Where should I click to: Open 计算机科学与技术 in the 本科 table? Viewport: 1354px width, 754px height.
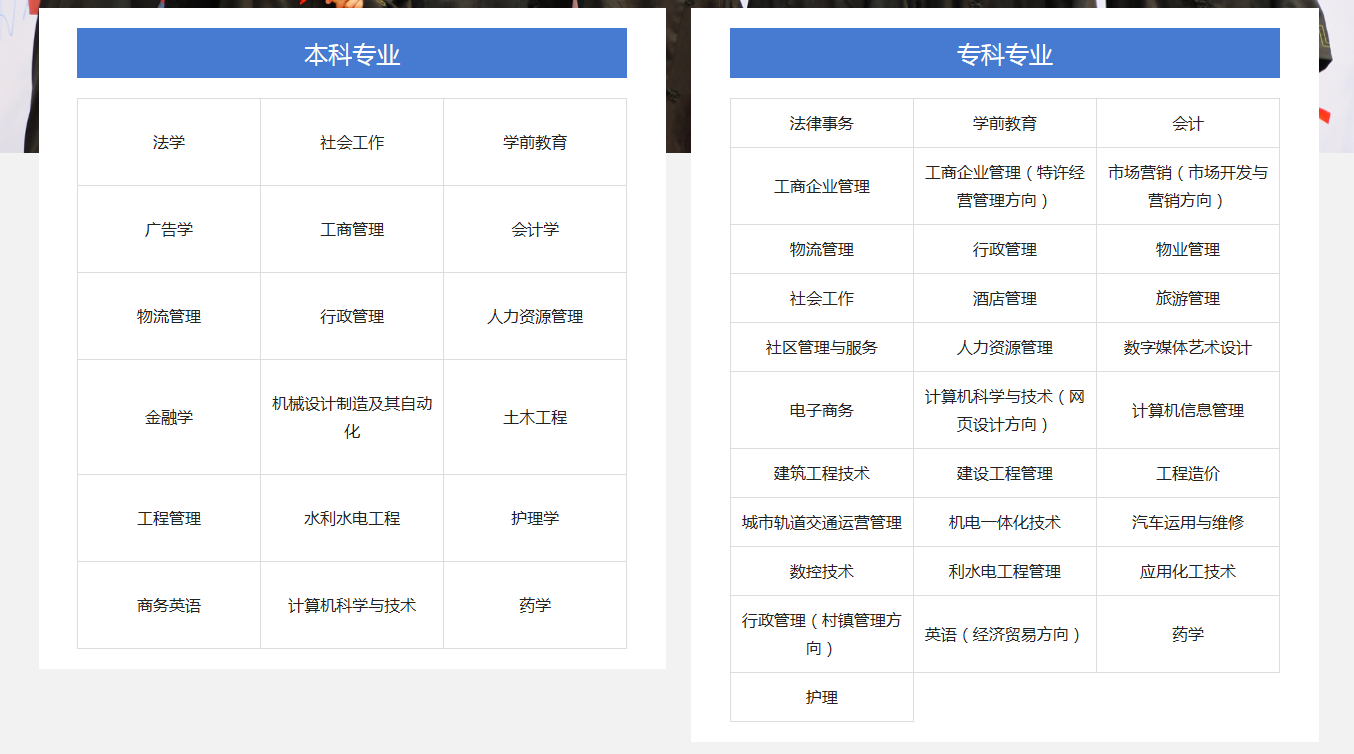point(352,606)
